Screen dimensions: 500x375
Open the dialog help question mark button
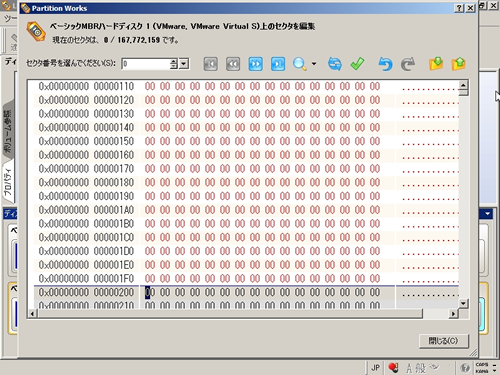click(x=459, y=8)
